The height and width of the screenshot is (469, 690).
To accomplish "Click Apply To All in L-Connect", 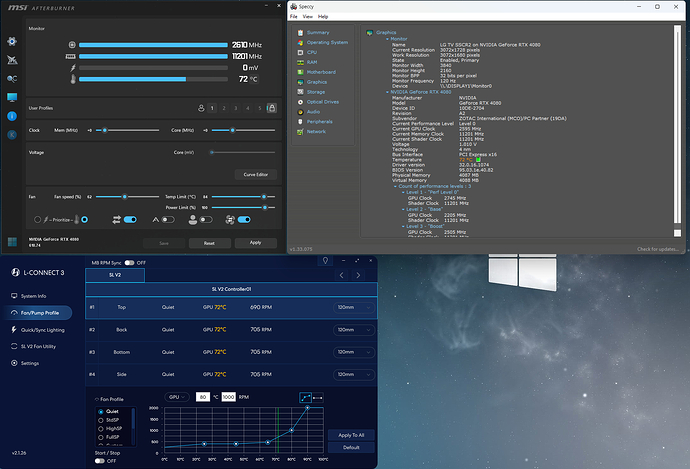I will tap(351, 435).
